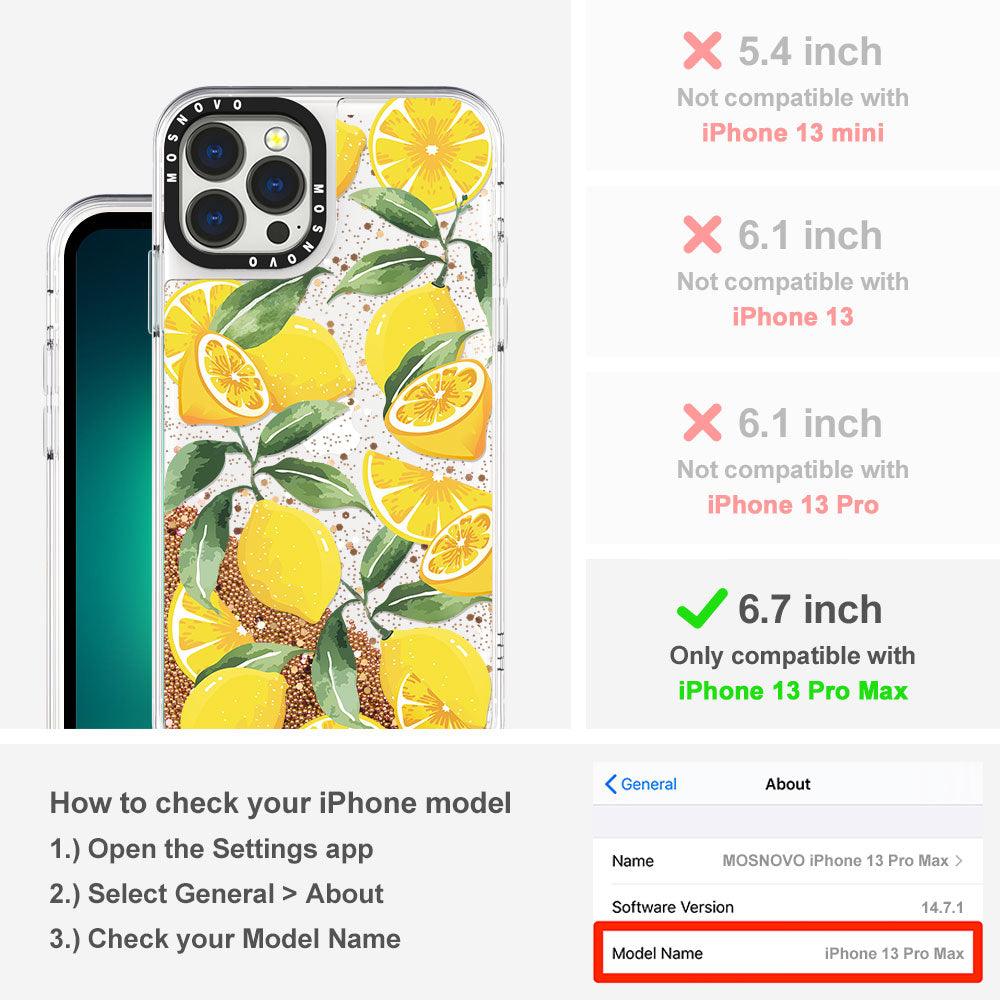Select the Model Name row highlighted in red

pos(788,953)
